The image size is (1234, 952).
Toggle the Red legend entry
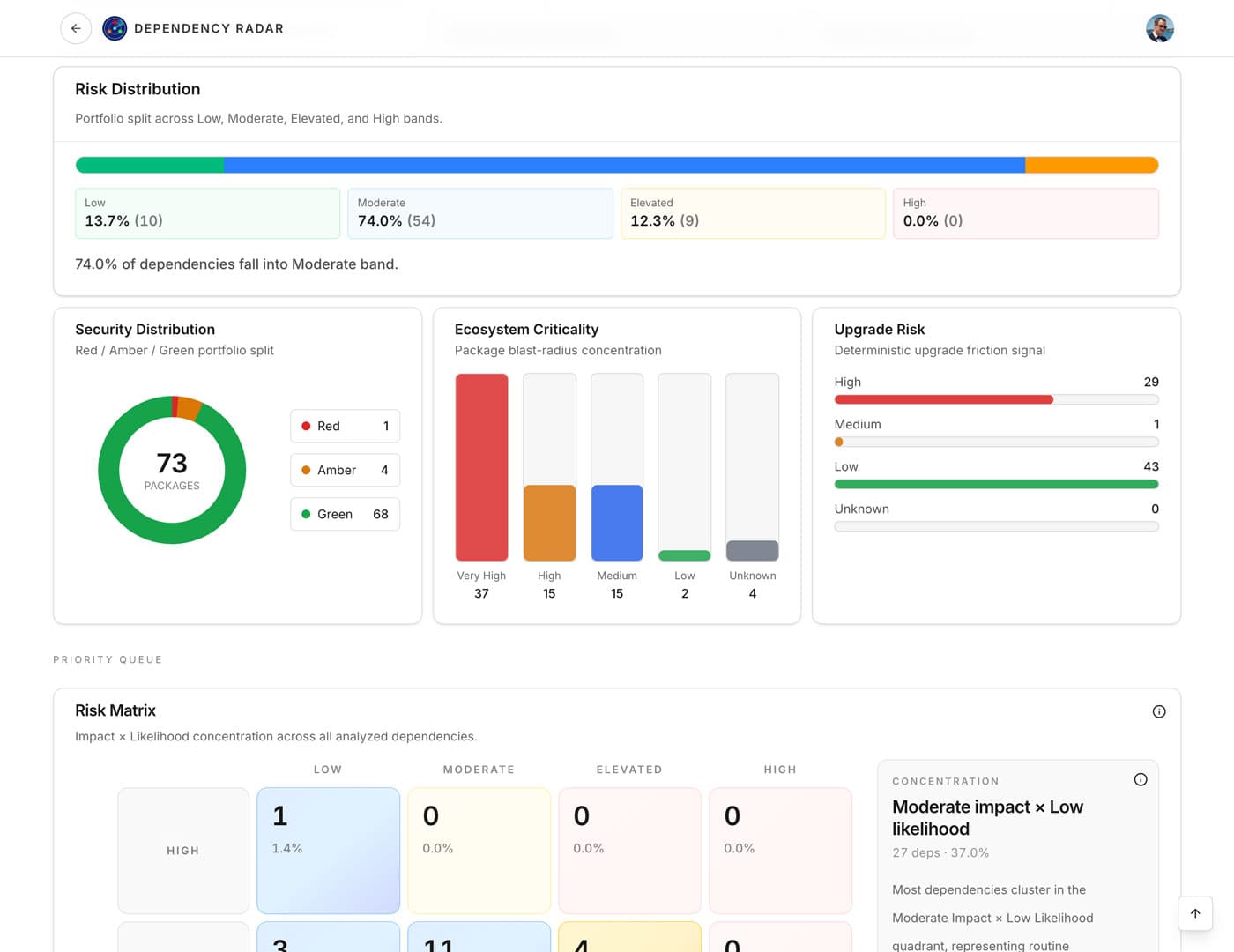coord(344,426)
